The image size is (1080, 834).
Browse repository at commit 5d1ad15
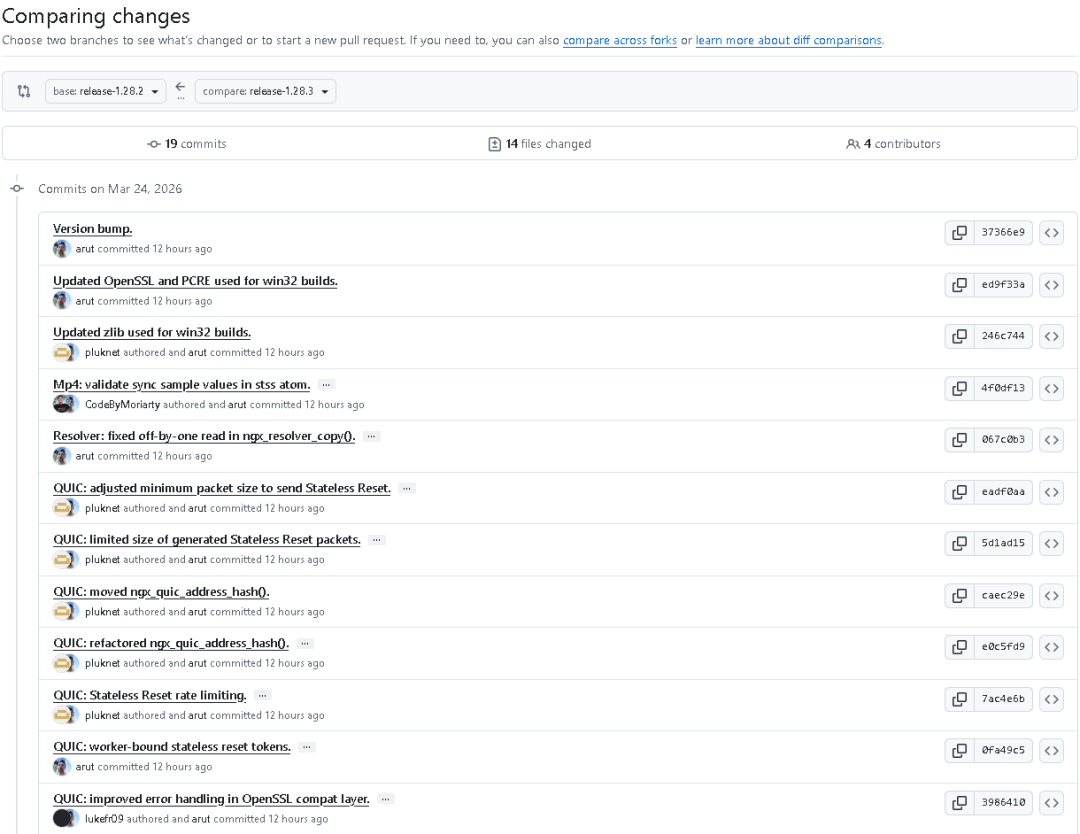(1051, 543)
